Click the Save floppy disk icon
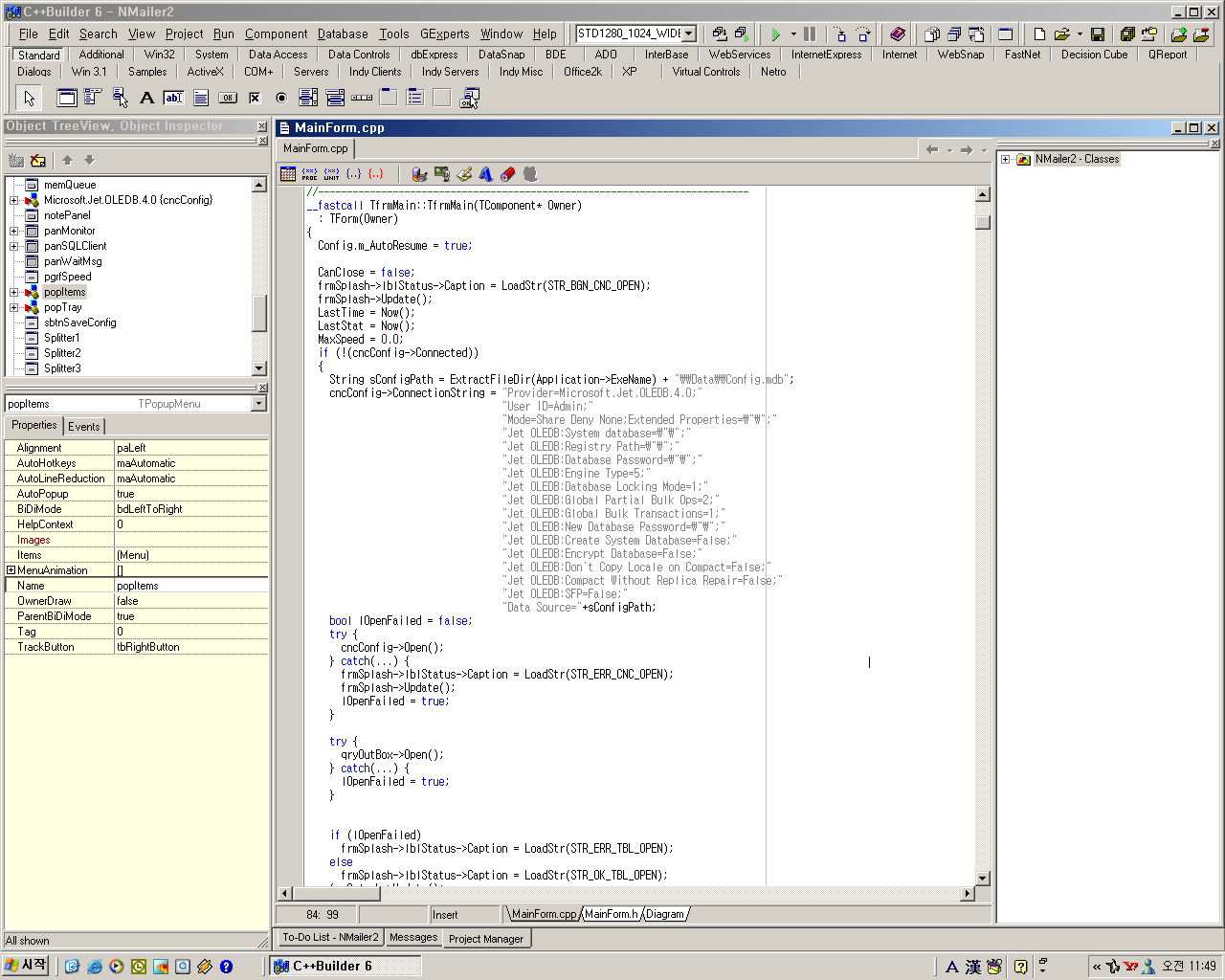 (x=1098, y=34)
